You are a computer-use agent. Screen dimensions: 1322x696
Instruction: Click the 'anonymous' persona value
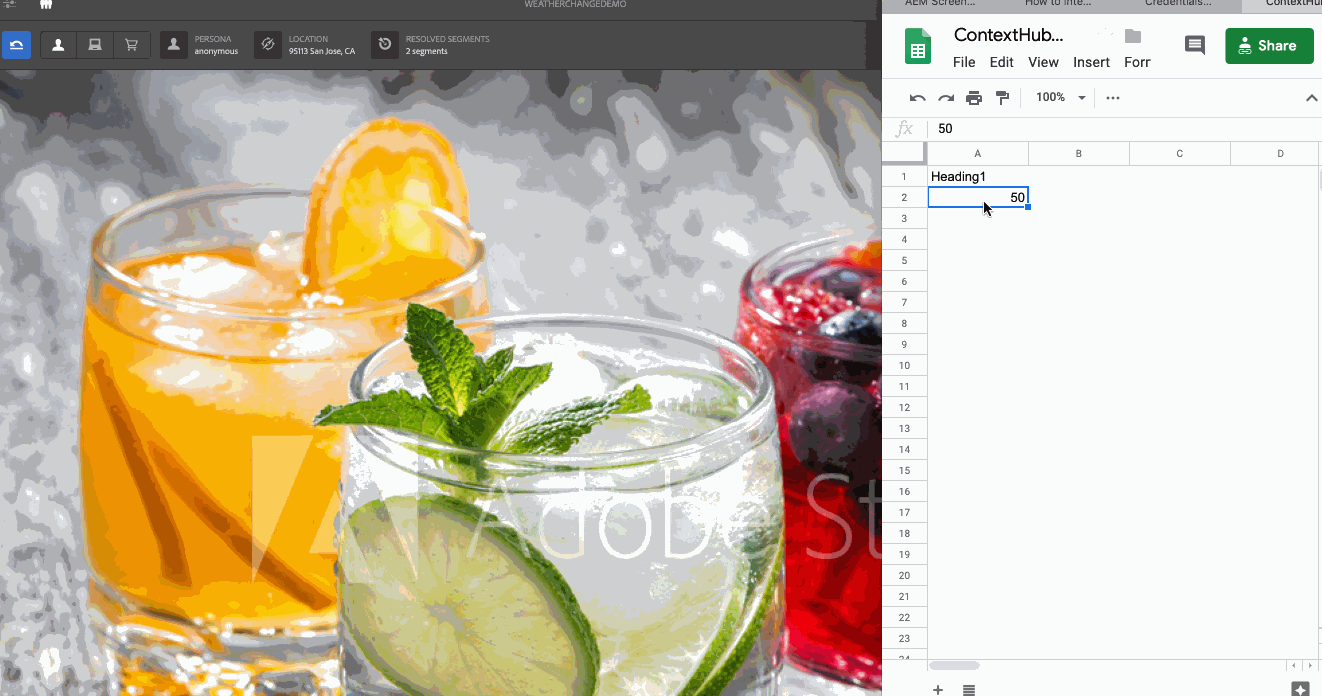point(216,51)
